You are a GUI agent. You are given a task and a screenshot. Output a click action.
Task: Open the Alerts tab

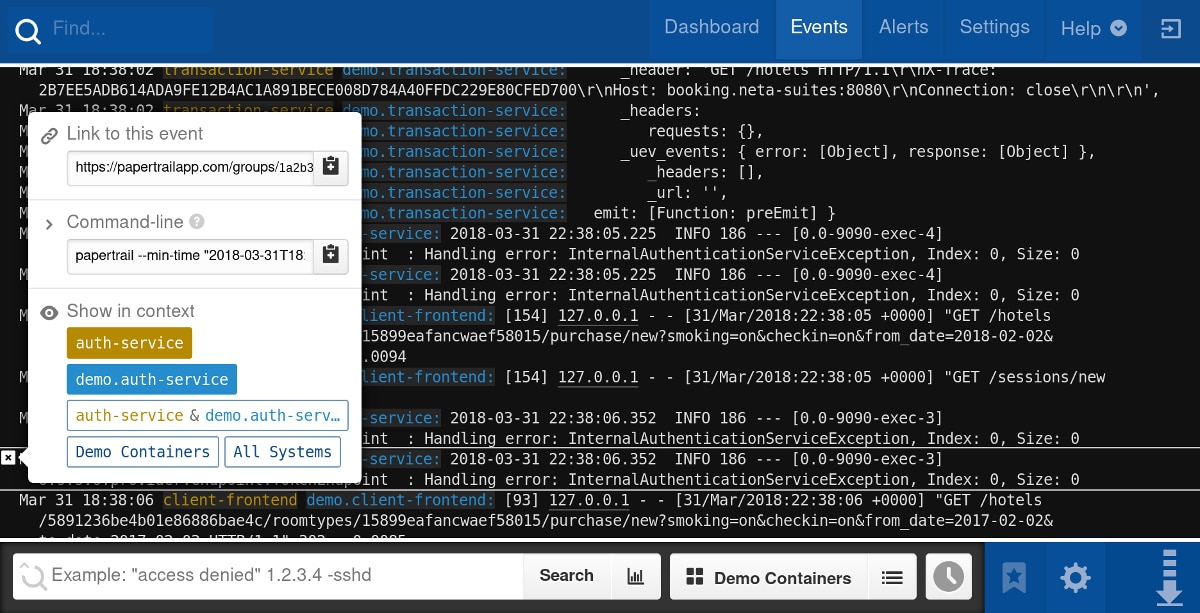click(904, 28)
